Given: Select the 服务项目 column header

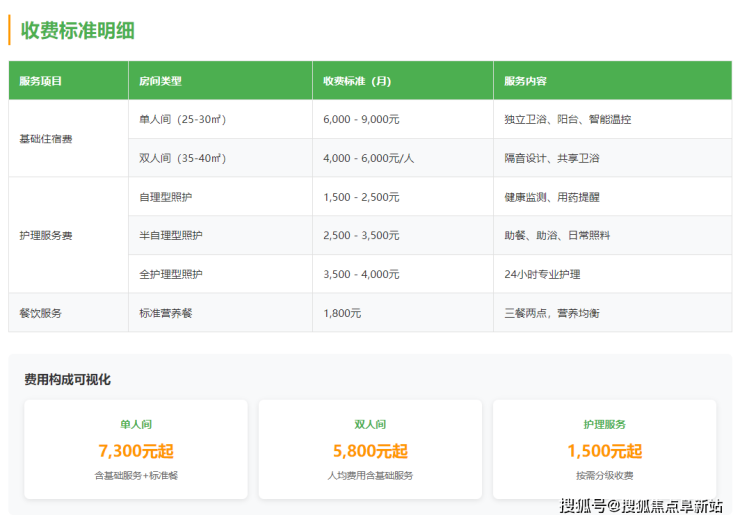Looking at the screenshot, I should point(41,81).
